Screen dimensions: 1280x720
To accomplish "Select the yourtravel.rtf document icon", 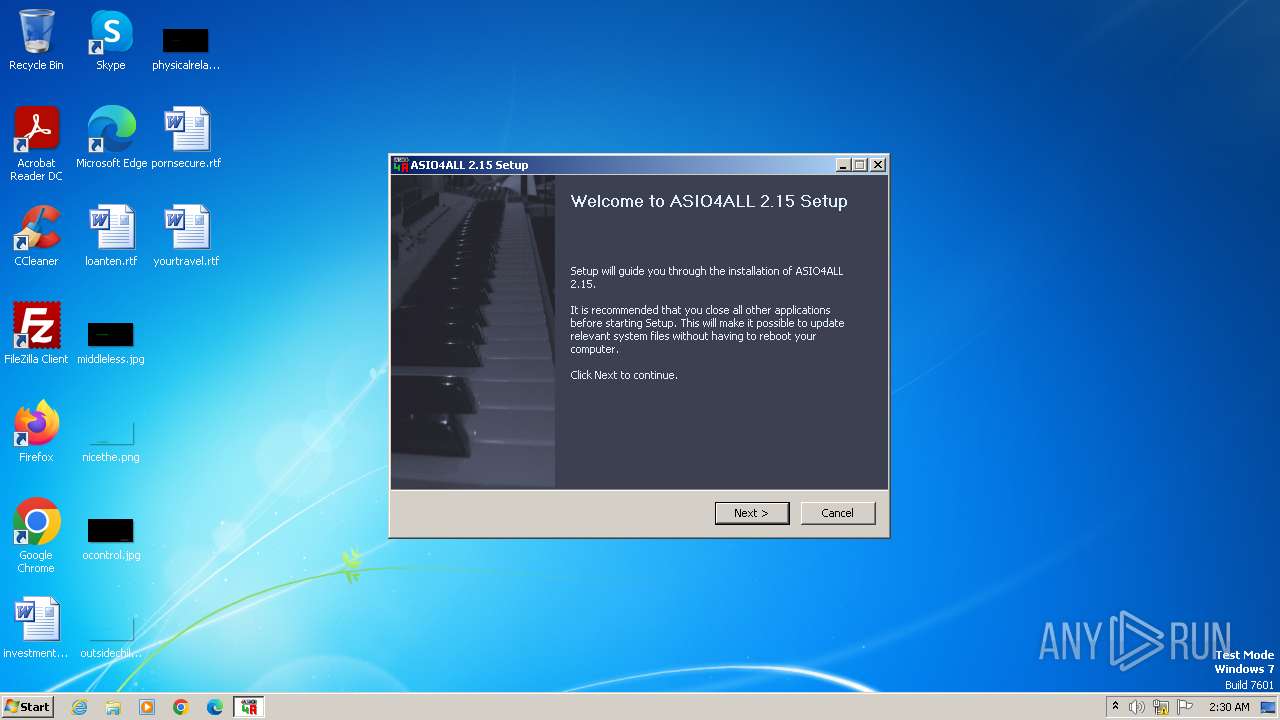I will [186, 236].
